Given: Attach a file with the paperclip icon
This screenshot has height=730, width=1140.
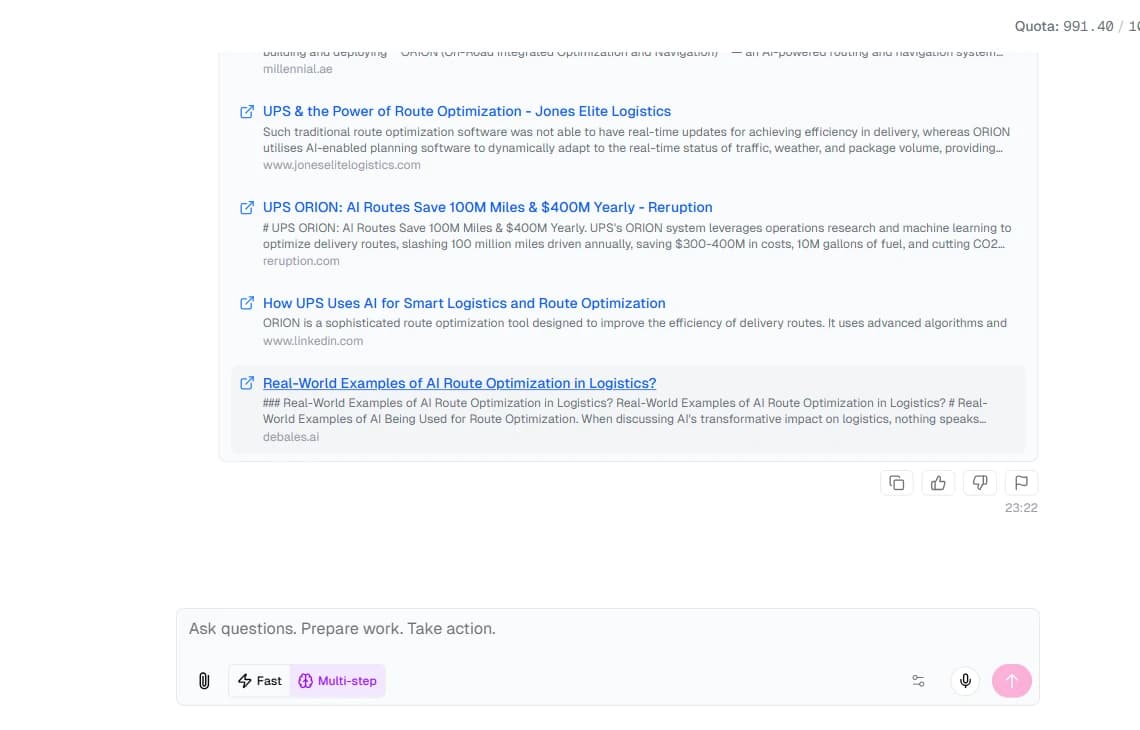Looking at the screenshot, I should pos(204,681).
